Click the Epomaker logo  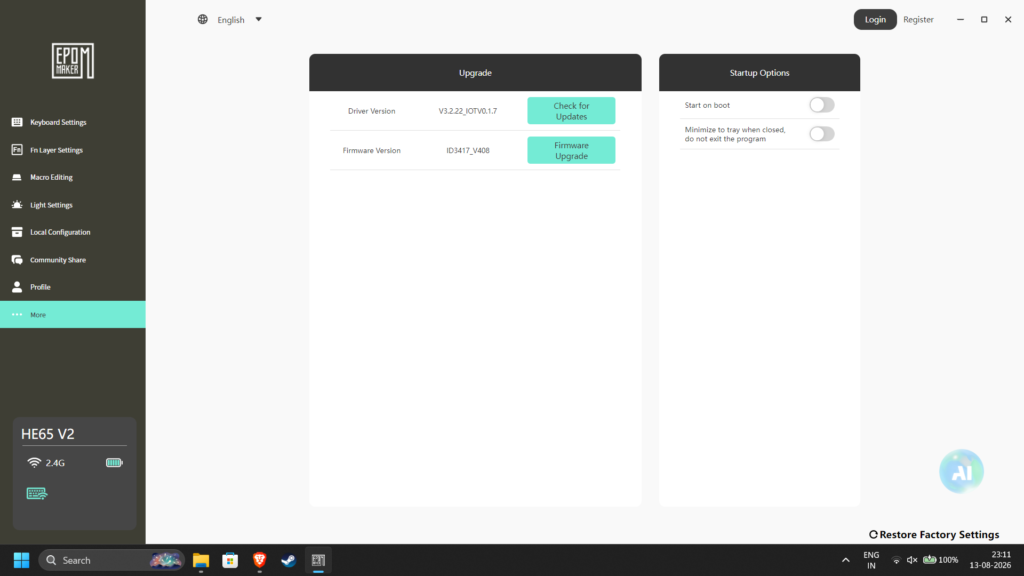[72, 61]
